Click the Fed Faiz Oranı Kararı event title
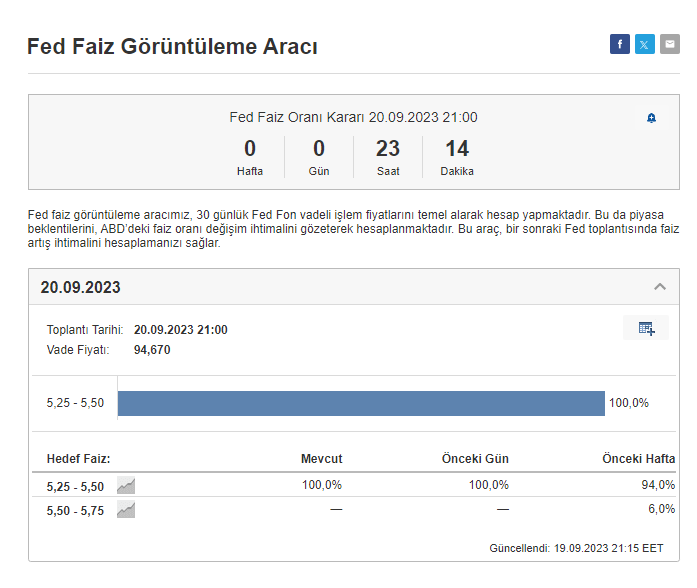Image resolution: width=697 pixels, height=588 pixels. [x=353, y=117]
